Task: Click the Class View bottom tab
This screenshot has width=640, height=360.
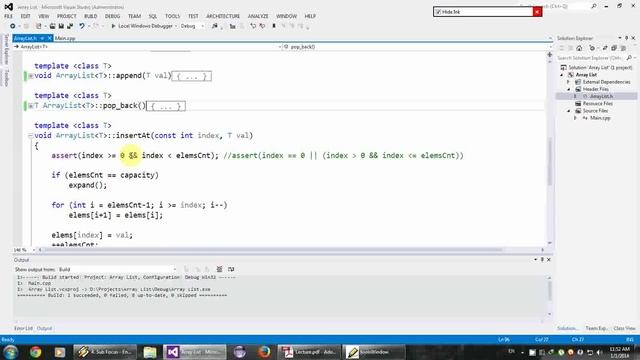Action: (624, 328)
